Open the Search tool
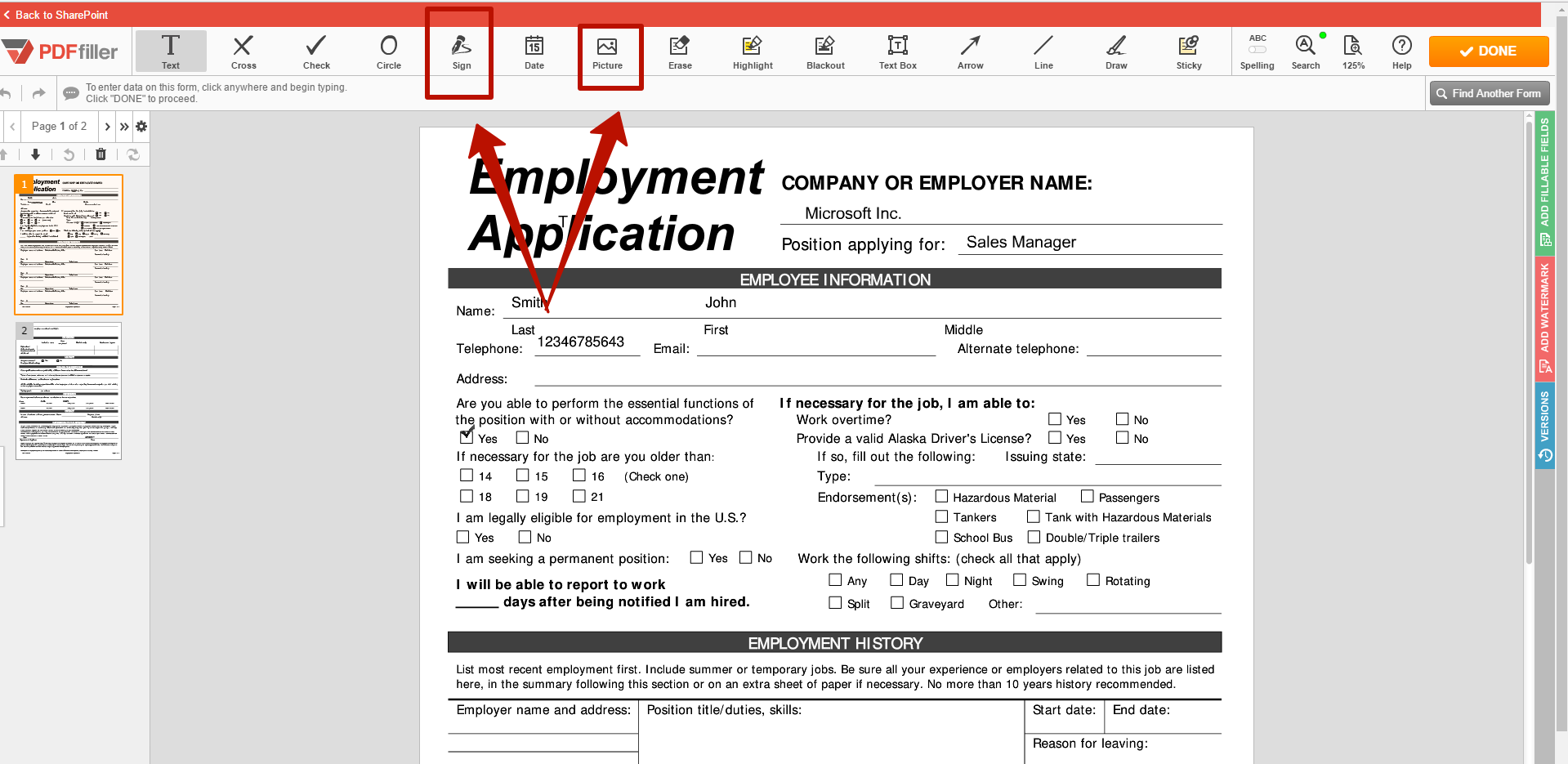1568x764 pixels. click(1306, 51)
